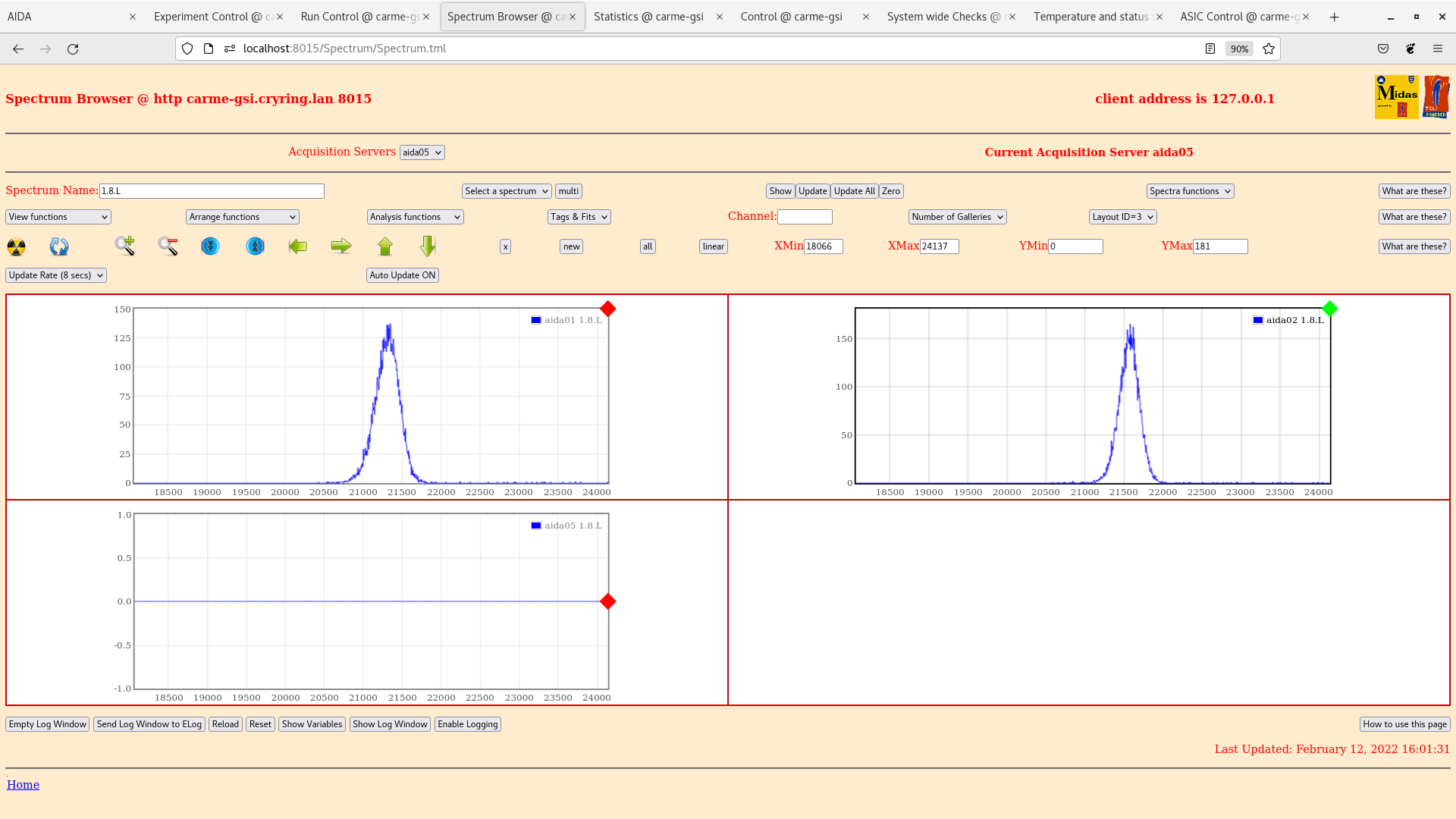Toggle the linear scale button
Viewport: 1456px width, 819px height.
[713, 246]
